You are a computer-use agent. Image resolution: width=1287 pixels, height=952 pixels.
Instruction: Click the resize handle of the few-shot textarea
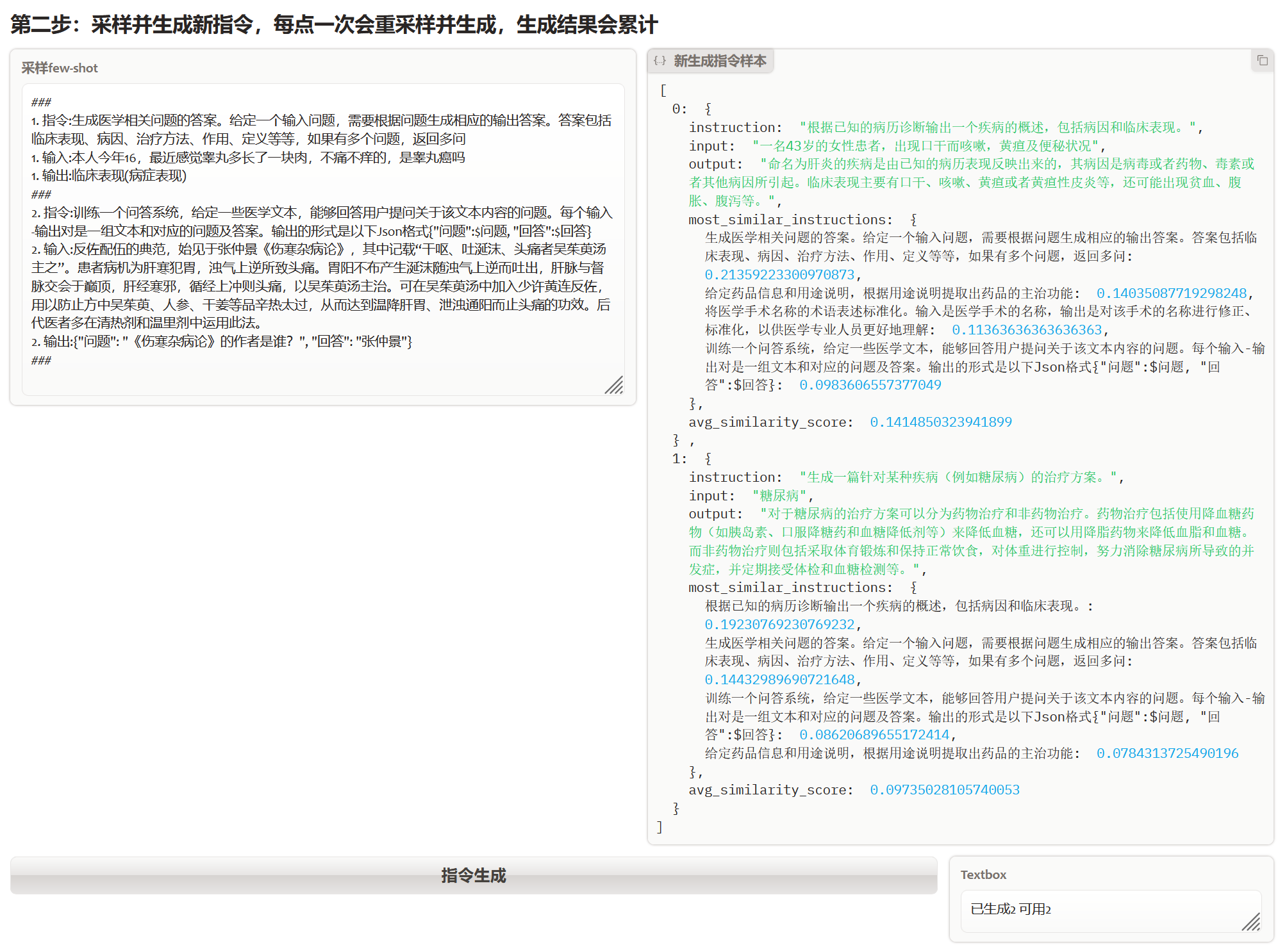pyautogui.click(x=614, y=385)
